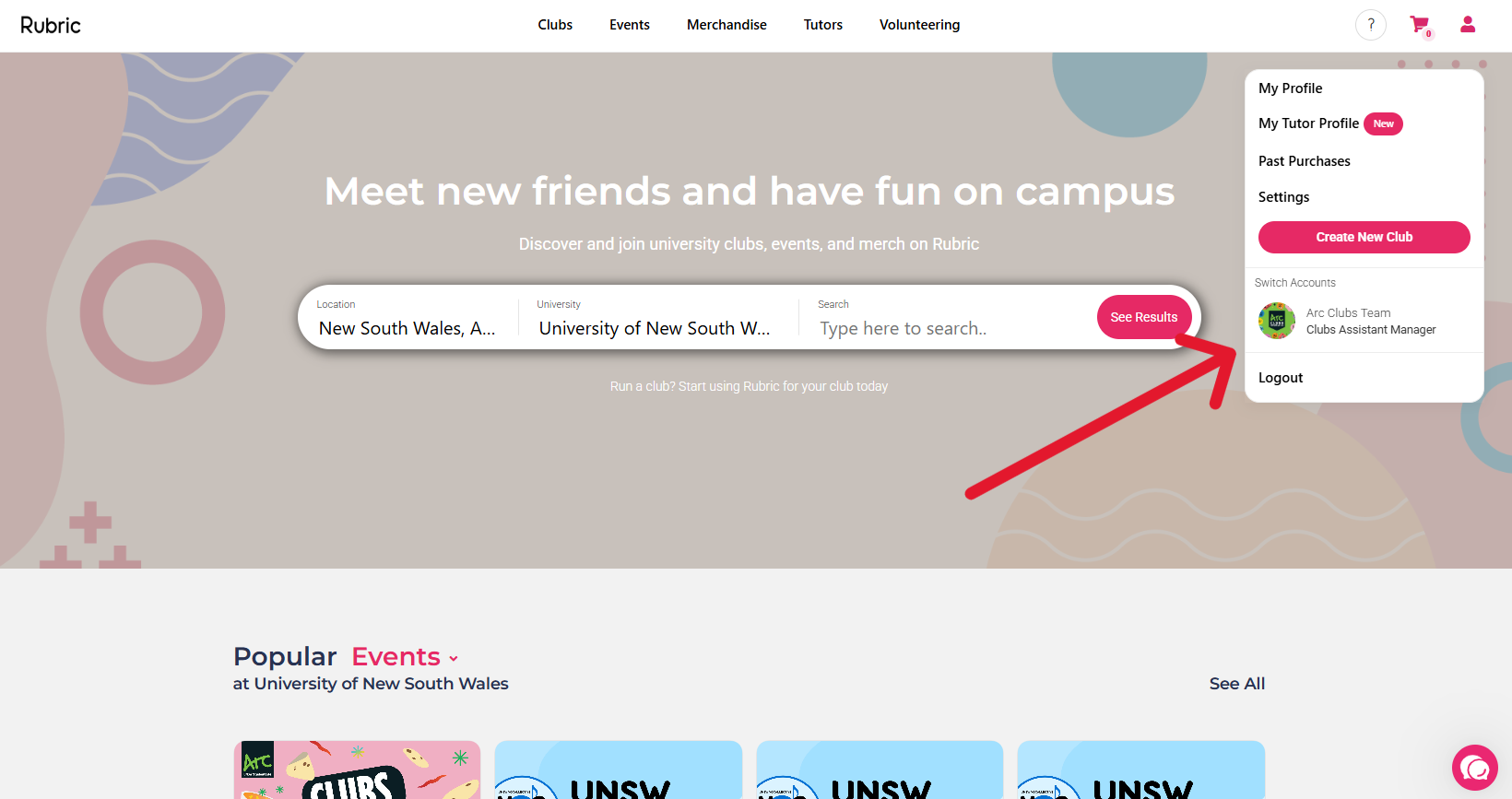Open Volunteering in navigation
Screen dimensions: 1512x799
(919, 25)
